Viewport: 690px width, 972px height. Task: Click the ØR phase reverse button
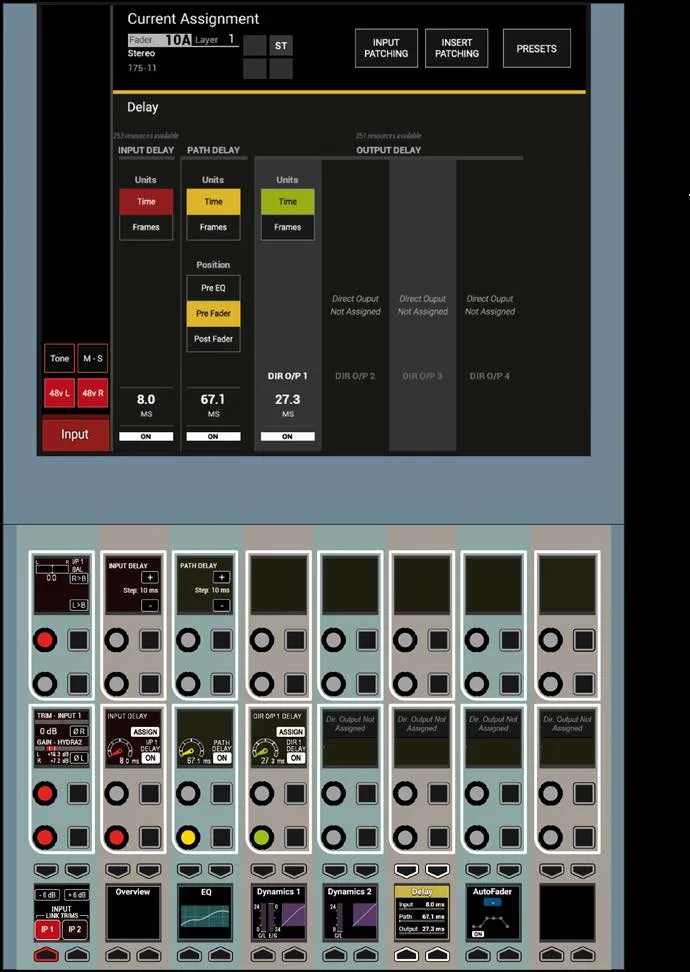79,731
